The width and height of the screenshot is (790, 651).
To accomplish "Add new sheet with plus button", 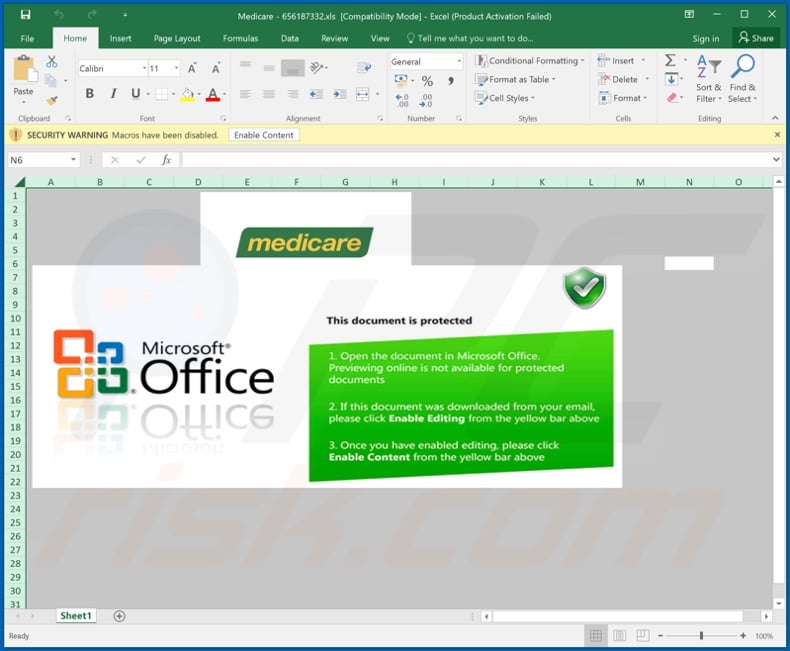I will tap(119, 616).
